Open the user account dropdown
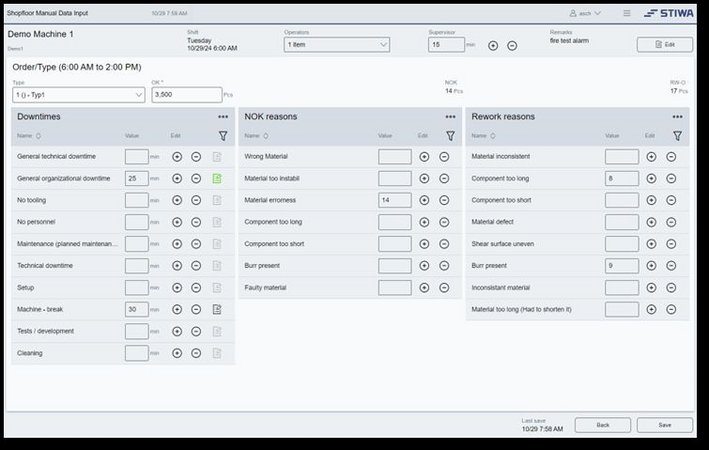The height and width of the screenshot is (450, 709). (x=585, y=13)
